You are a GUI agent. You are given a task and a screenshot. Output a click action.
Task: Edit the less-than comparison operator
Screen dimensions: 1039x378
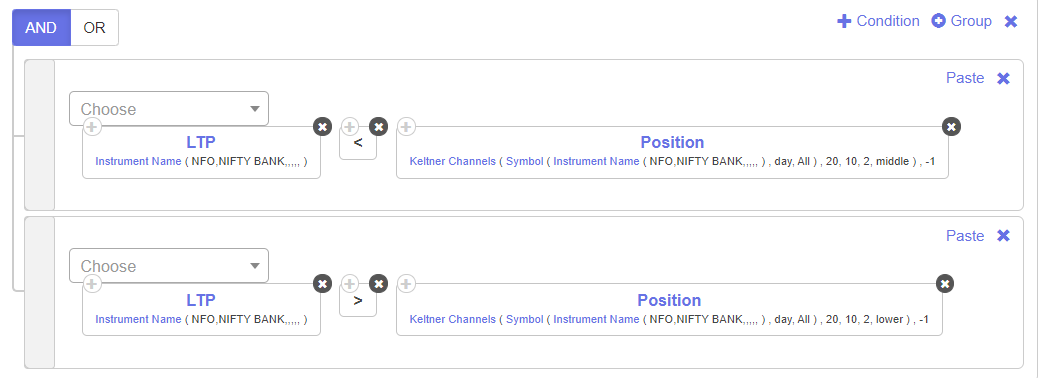click(358, 143)
